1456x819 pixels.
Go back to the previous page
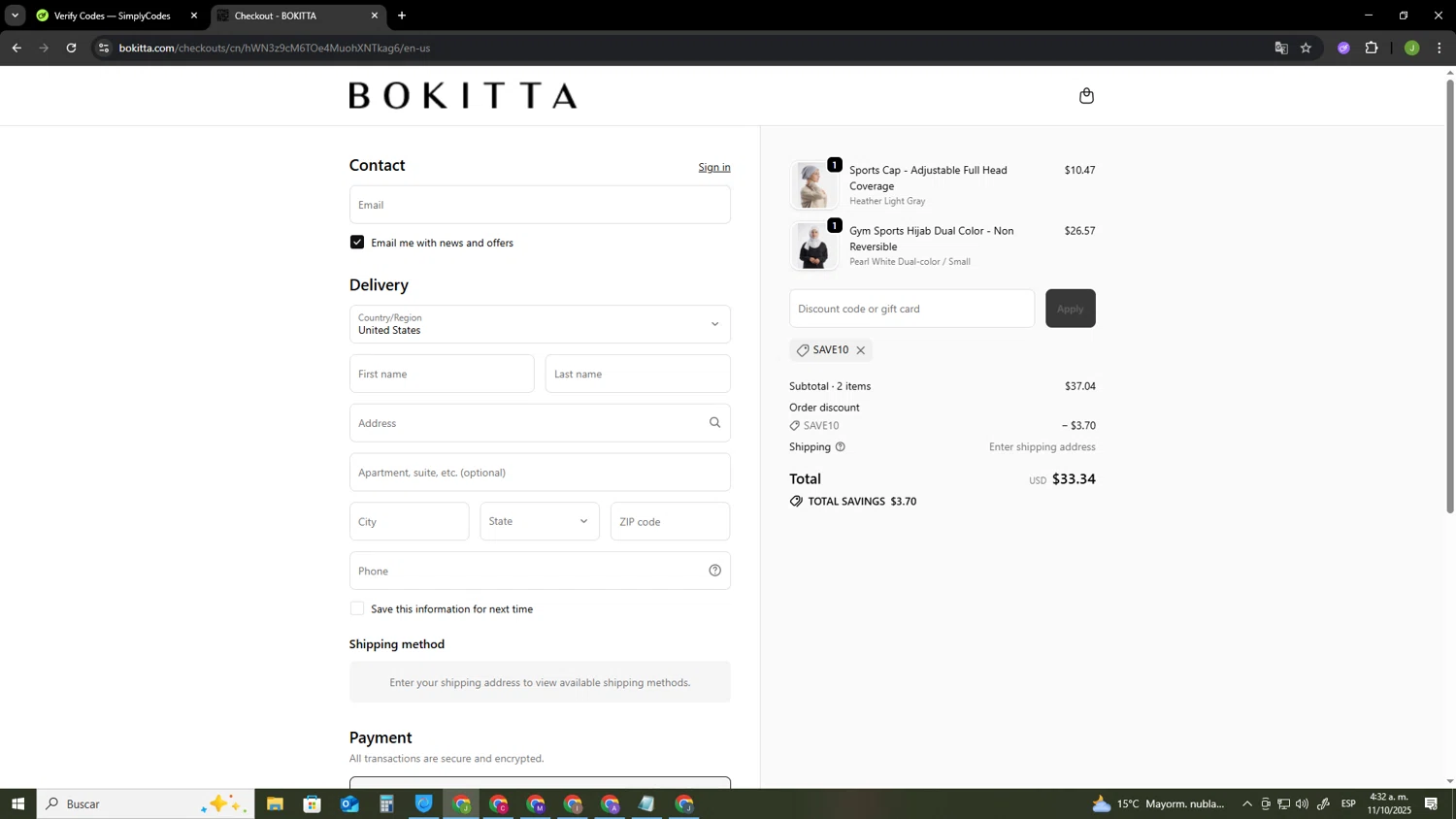click(17, 48)
